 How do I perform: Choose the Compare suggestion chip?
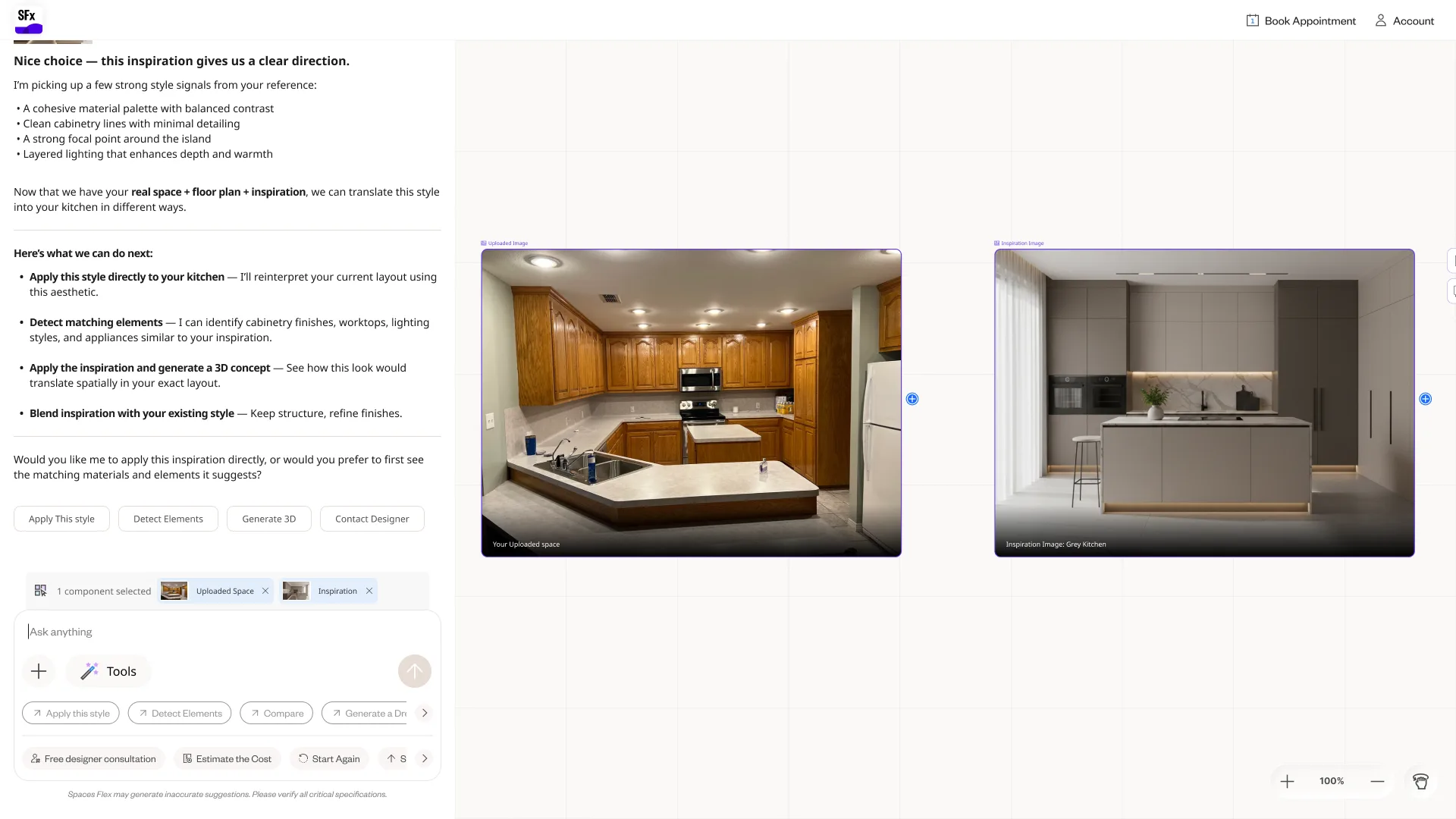276,713
